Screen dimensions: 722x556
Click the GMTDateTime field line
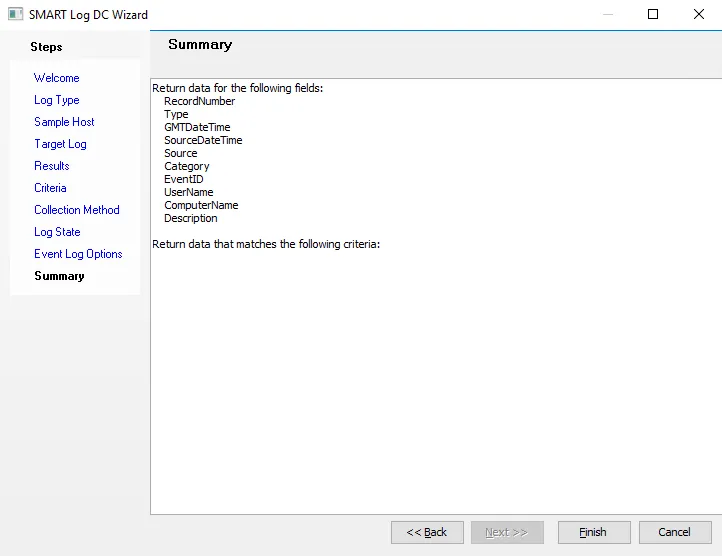click(197, 127)
